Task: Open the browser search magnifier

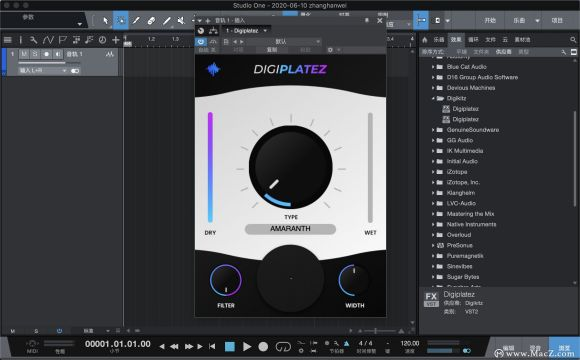Action: pos(573,40)
